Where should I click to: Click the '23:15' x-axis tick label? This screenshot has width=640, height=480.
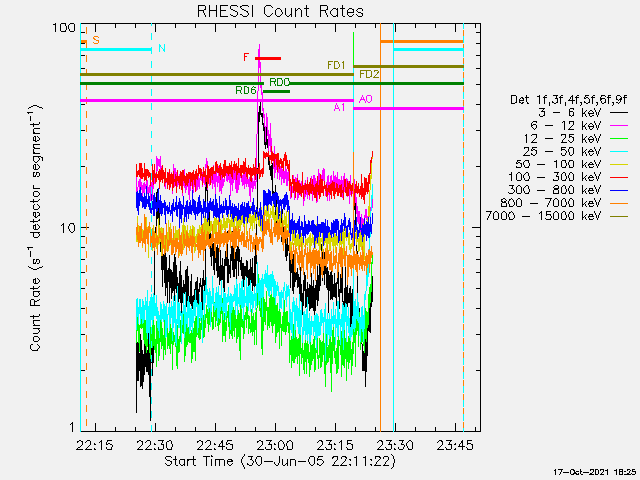point(335,445)
